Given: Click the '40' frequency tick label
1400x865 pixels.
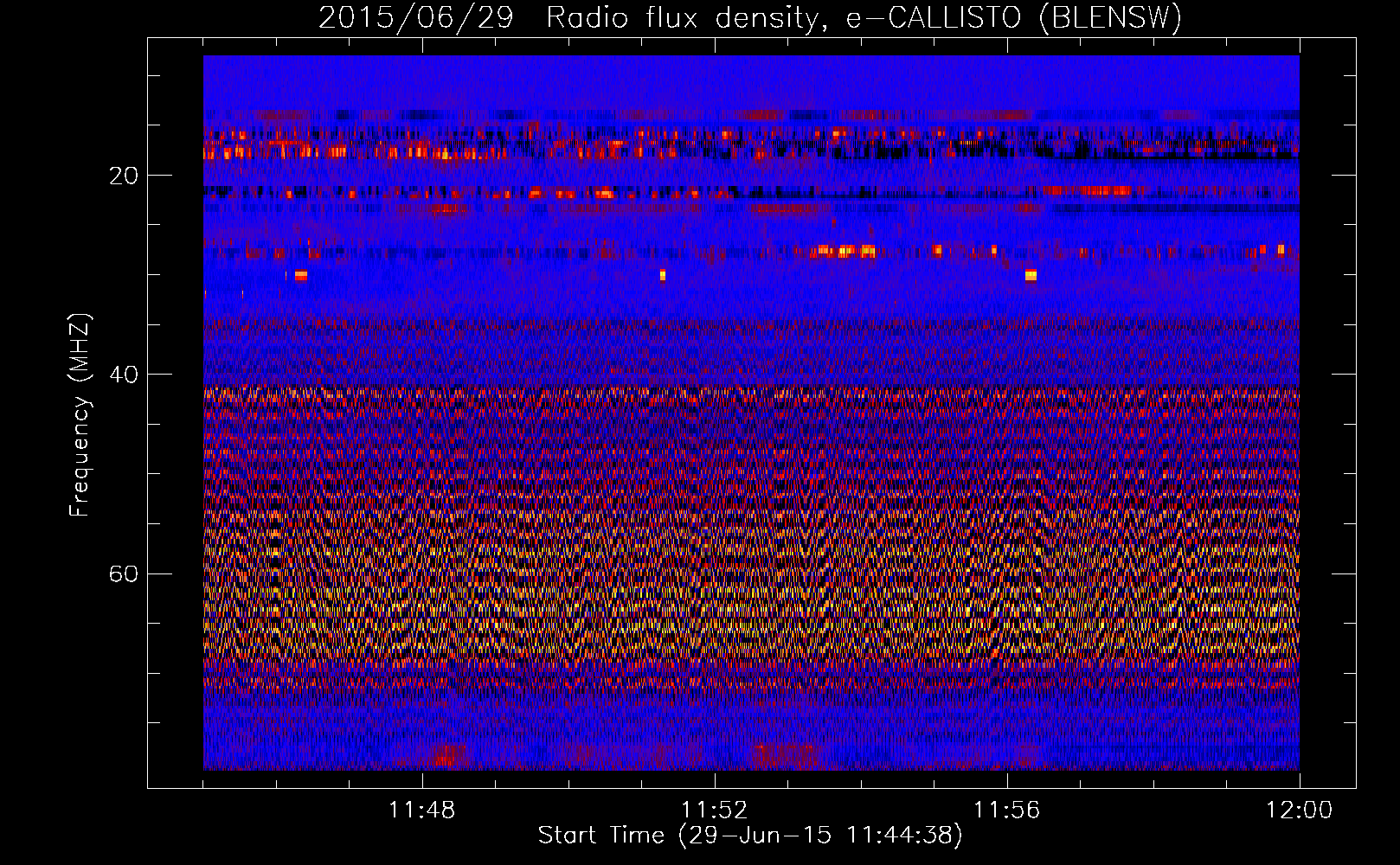Looking at the screenshot, I should tap(123, 375).
